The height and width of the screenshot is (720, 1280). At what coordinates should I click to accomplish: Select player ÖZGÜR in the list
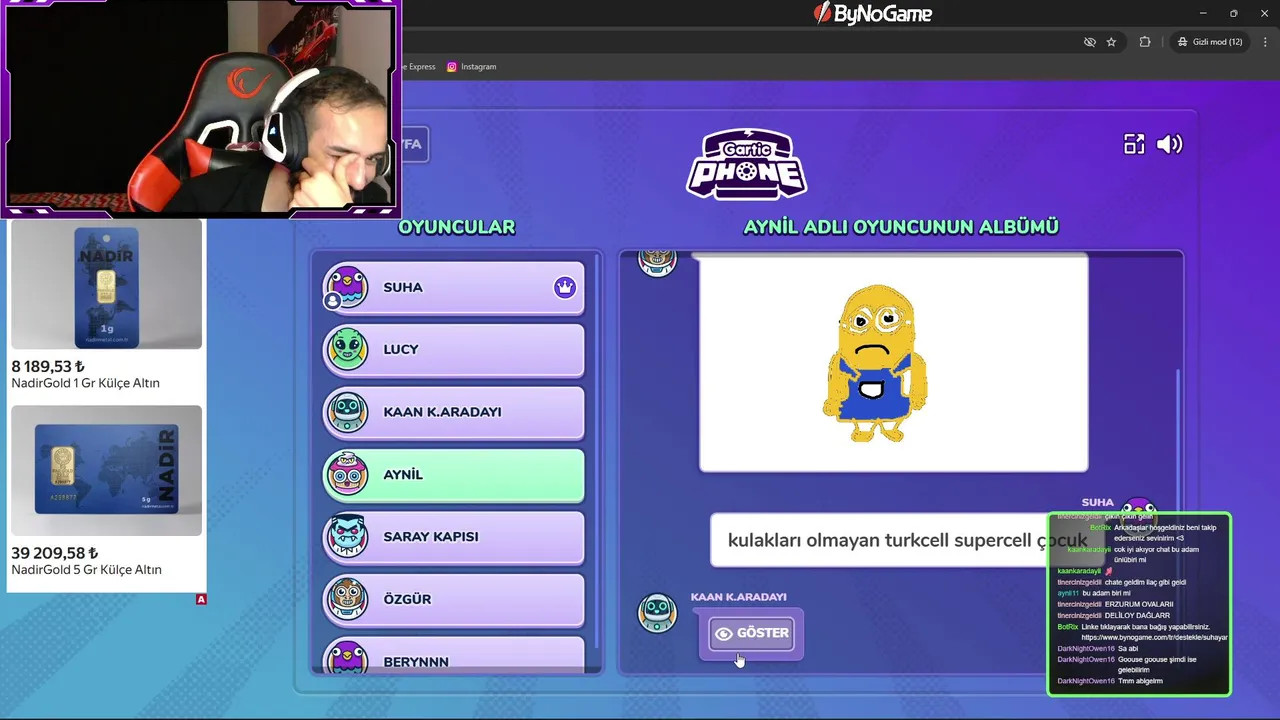coord(453,599)
